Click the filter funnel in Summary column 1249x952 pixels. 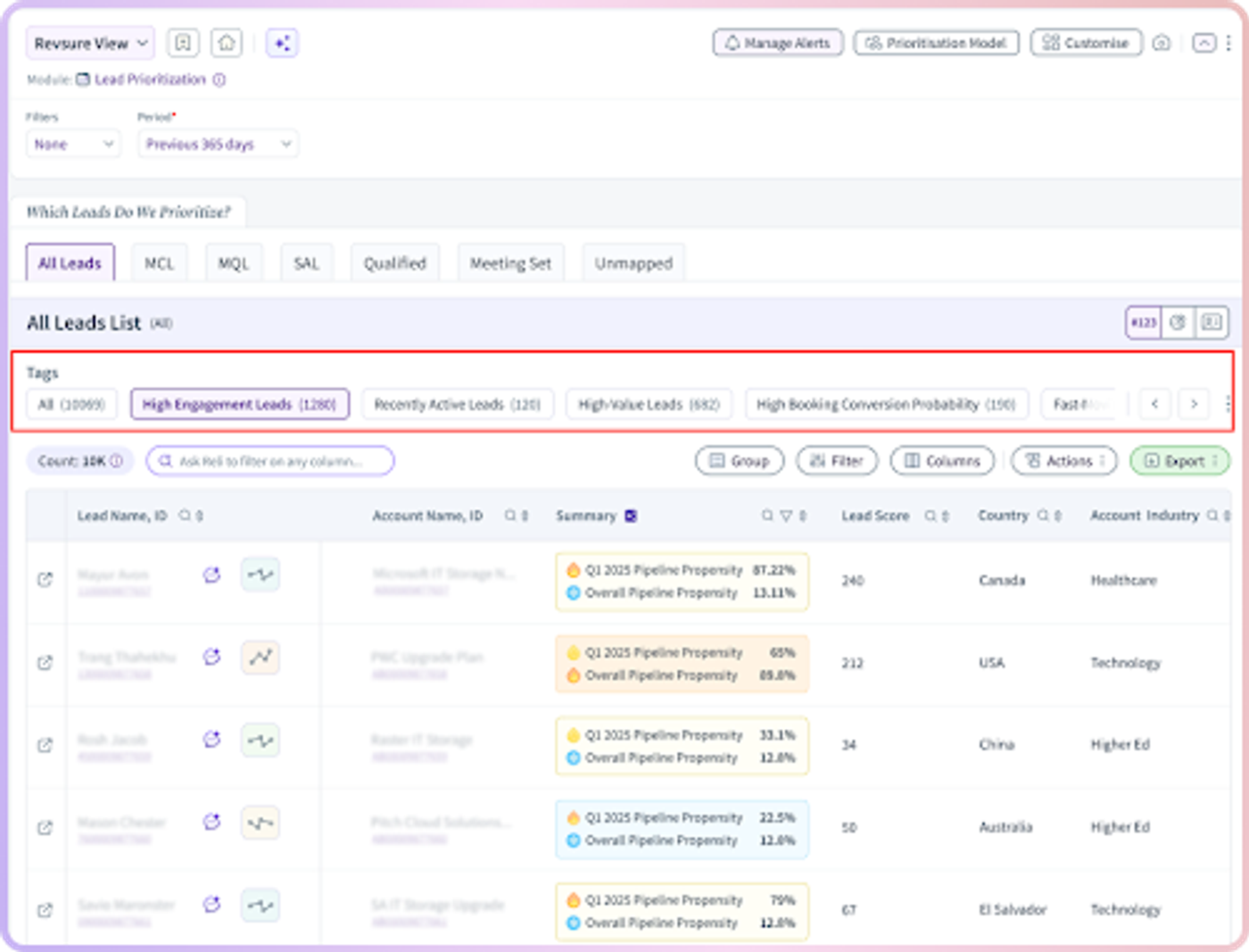point(786,516)
